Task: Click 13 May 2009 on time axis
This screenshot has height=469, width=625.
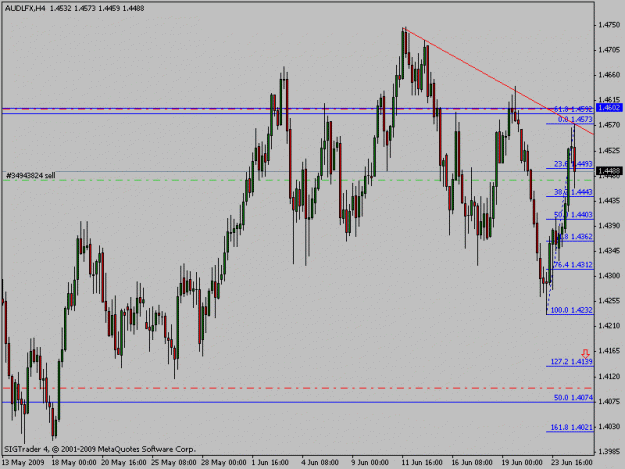Action: (x=23, y=463)
